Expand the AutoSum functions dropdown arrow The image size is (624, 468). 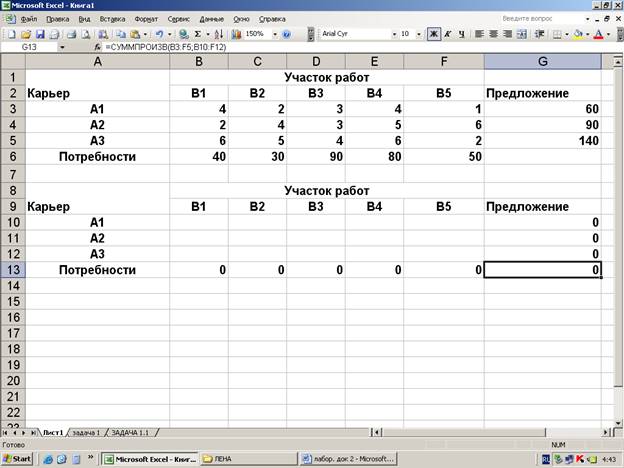208,35
